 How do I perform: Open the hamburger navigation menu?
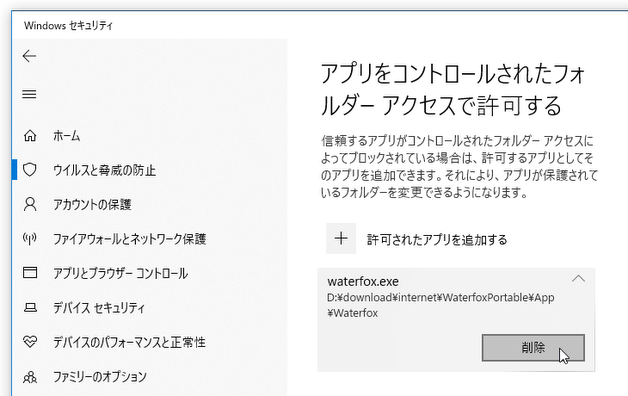point(29,94)
